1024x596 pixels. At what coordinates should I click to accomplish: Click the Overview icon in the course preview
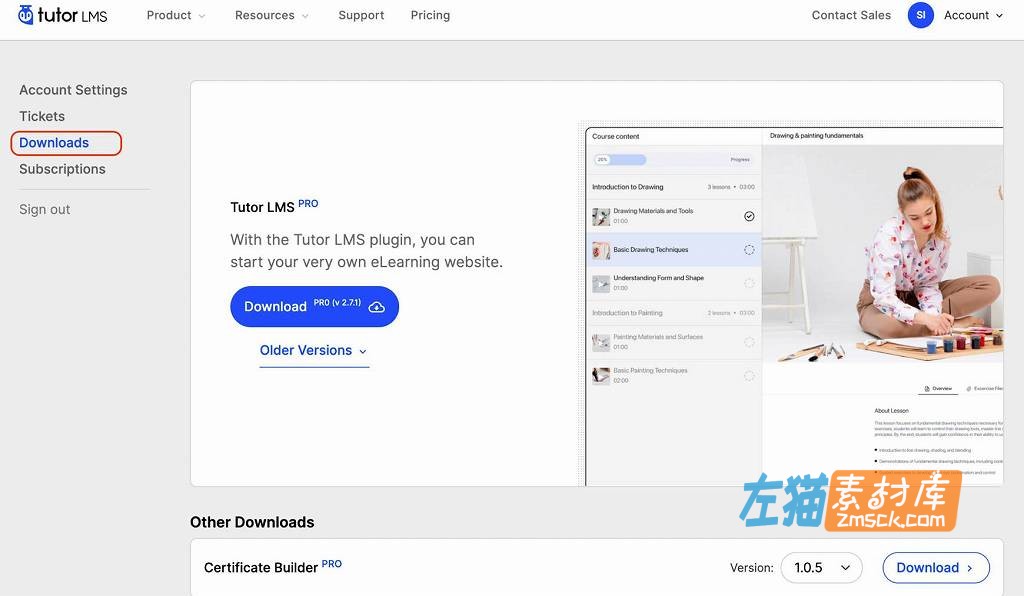pyautogui.click(x=927, y=388)
